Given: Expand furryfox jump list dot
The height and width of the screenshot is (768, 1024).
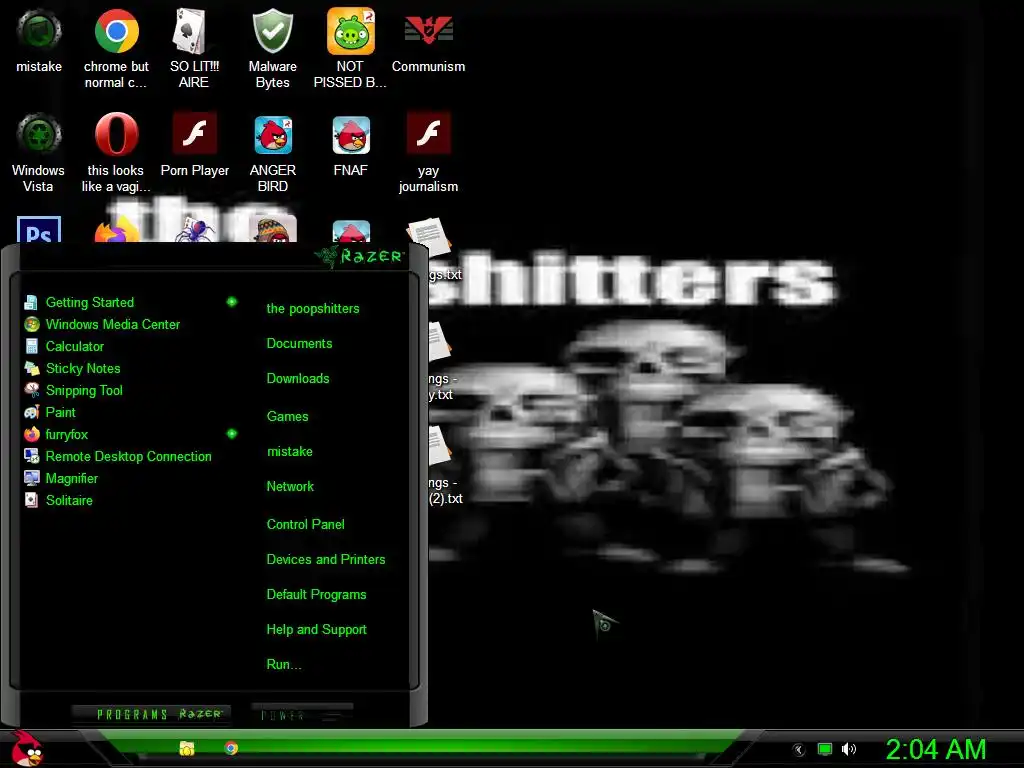Looking at the screenshot, I should pyautogui.click(x=231, y=434).
